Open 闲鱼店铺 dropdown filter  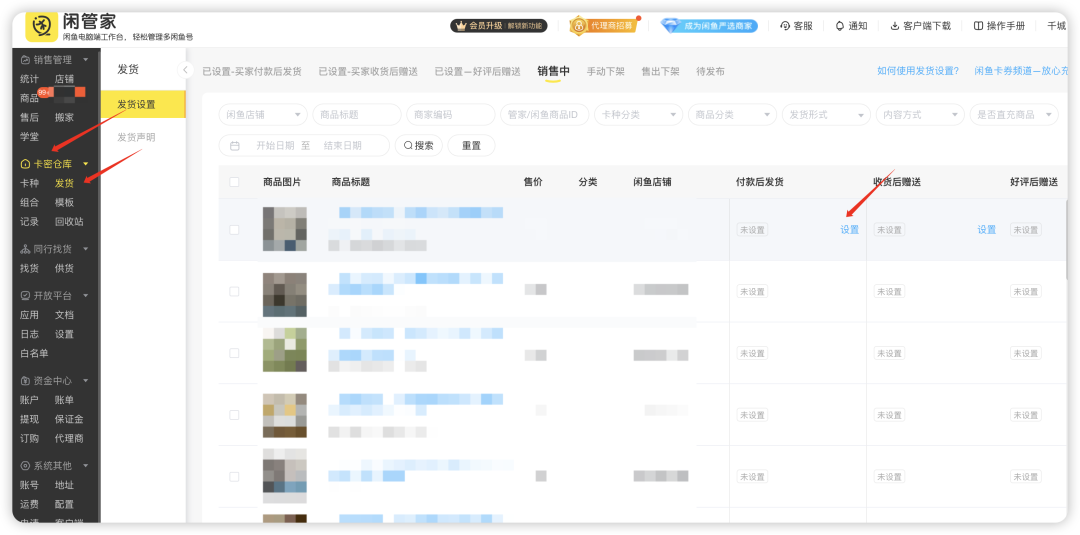pos(263,114)
